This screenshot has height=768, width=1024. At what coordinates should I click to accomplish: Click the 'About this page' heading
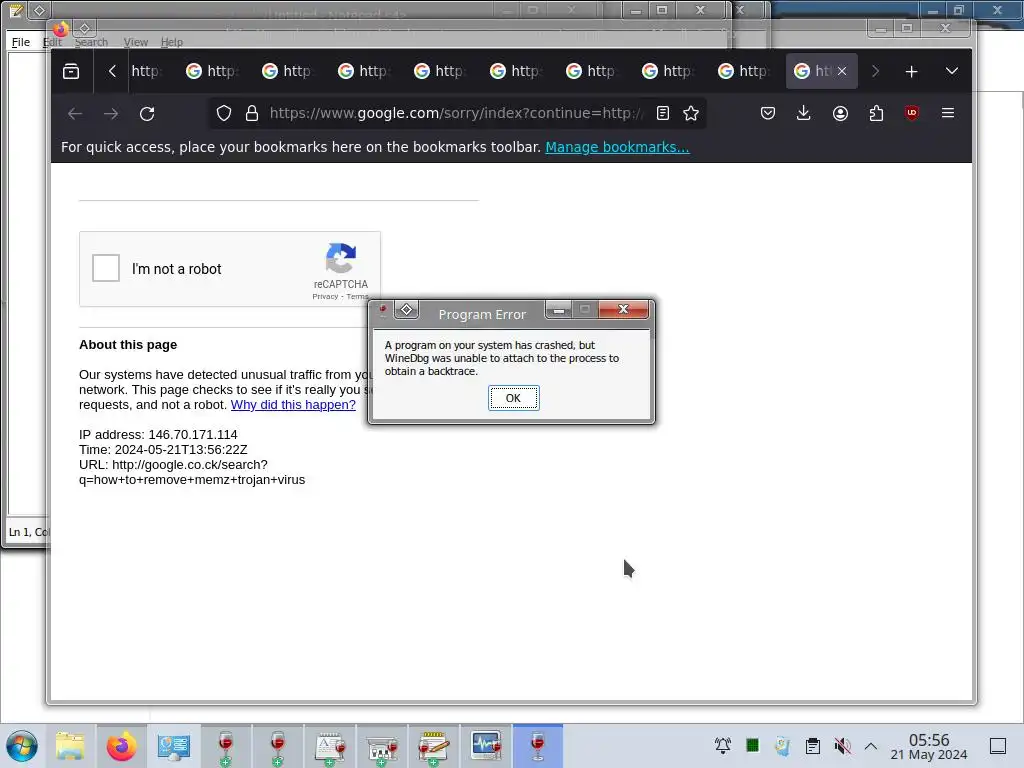click(128, 345)
